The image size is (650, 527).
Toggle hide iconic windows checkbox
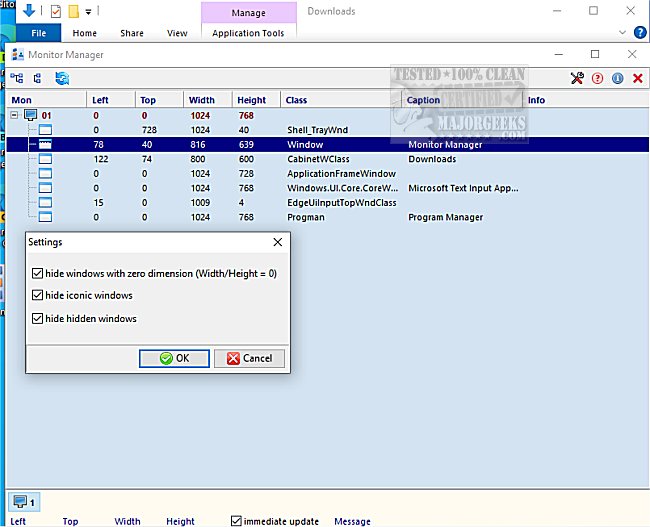[38, 296]
